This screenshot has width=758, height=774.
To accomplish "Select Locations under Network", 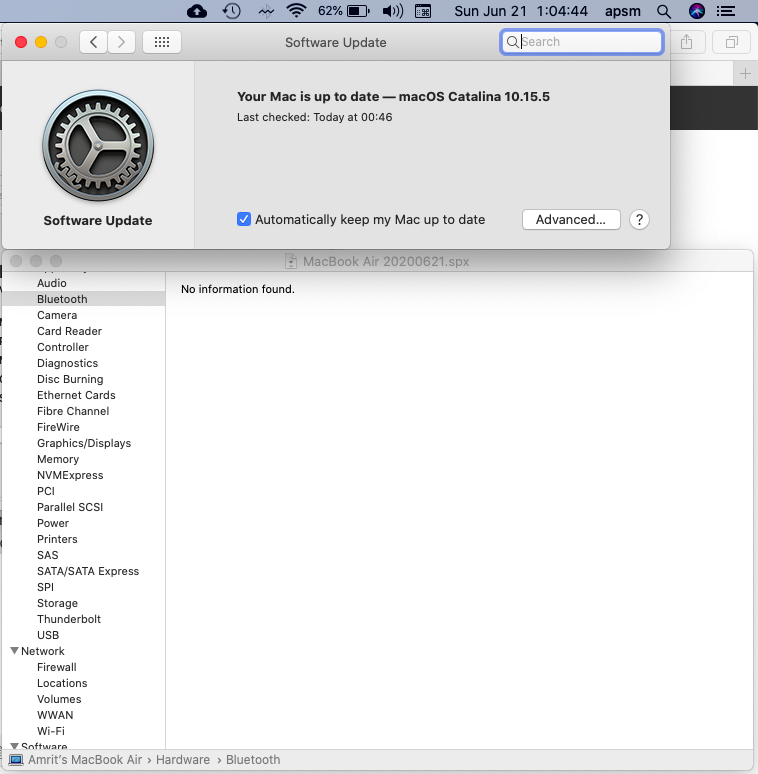I will [62, 683].
